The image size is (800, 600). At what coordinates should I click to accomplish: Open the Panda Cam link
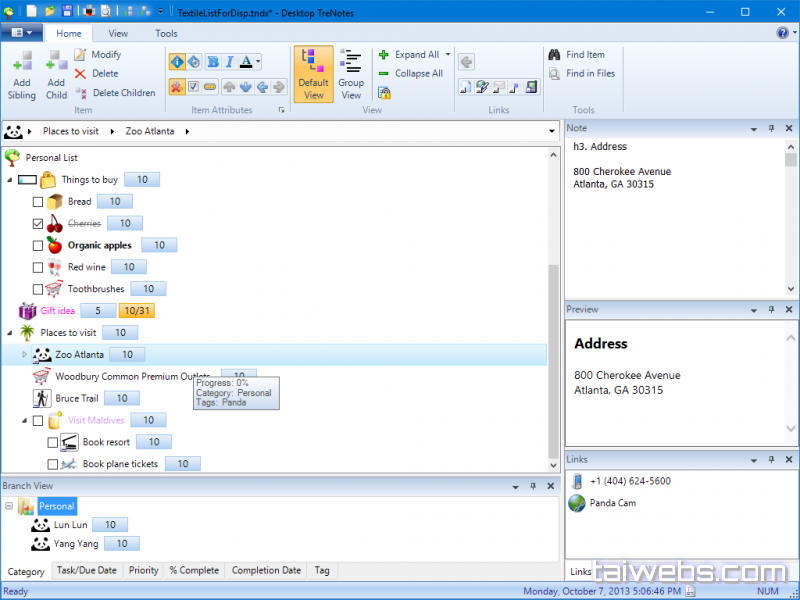(x=612, y=503)
